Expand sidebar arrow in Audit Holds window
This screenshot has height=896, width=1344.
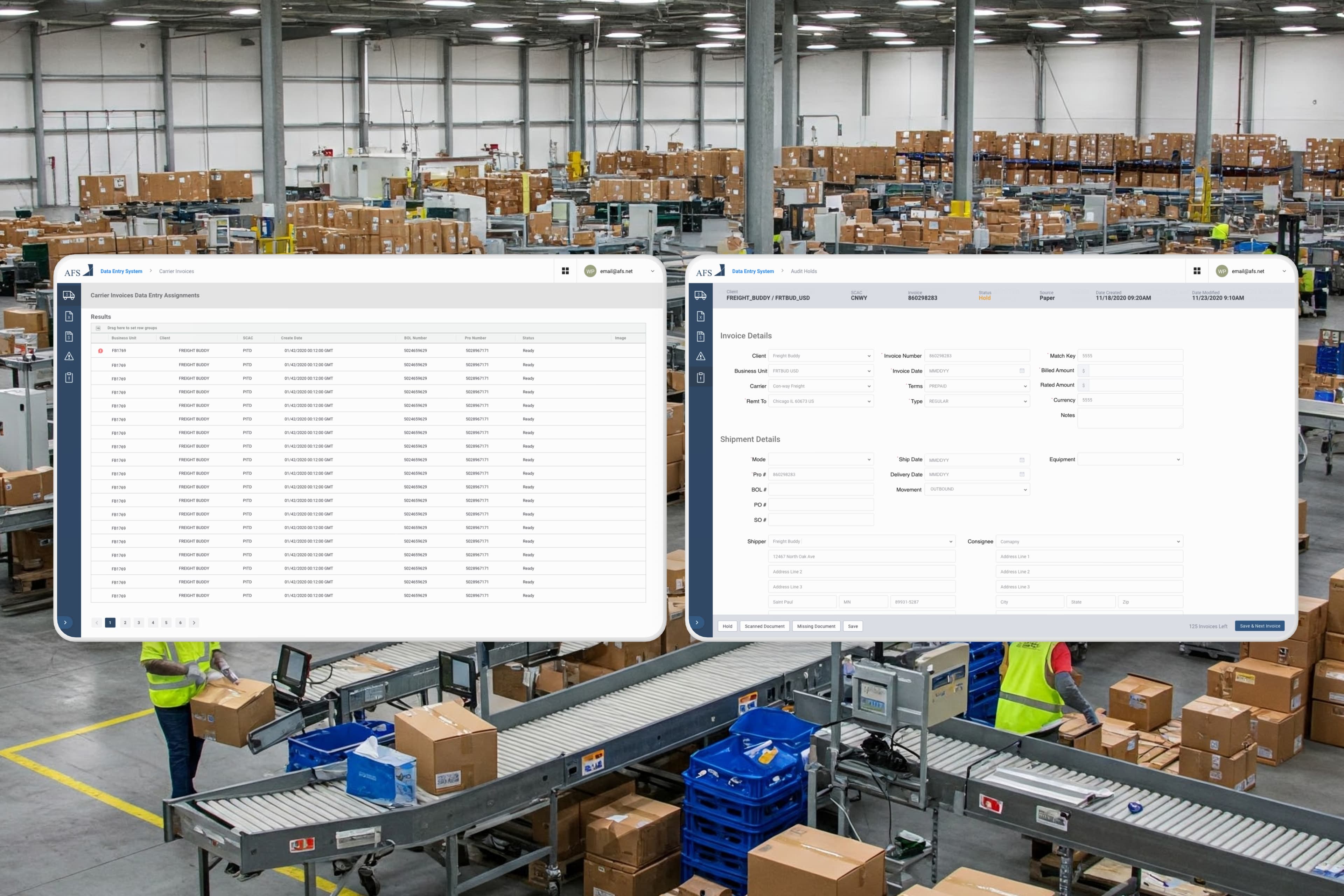(x=696, y=622)
